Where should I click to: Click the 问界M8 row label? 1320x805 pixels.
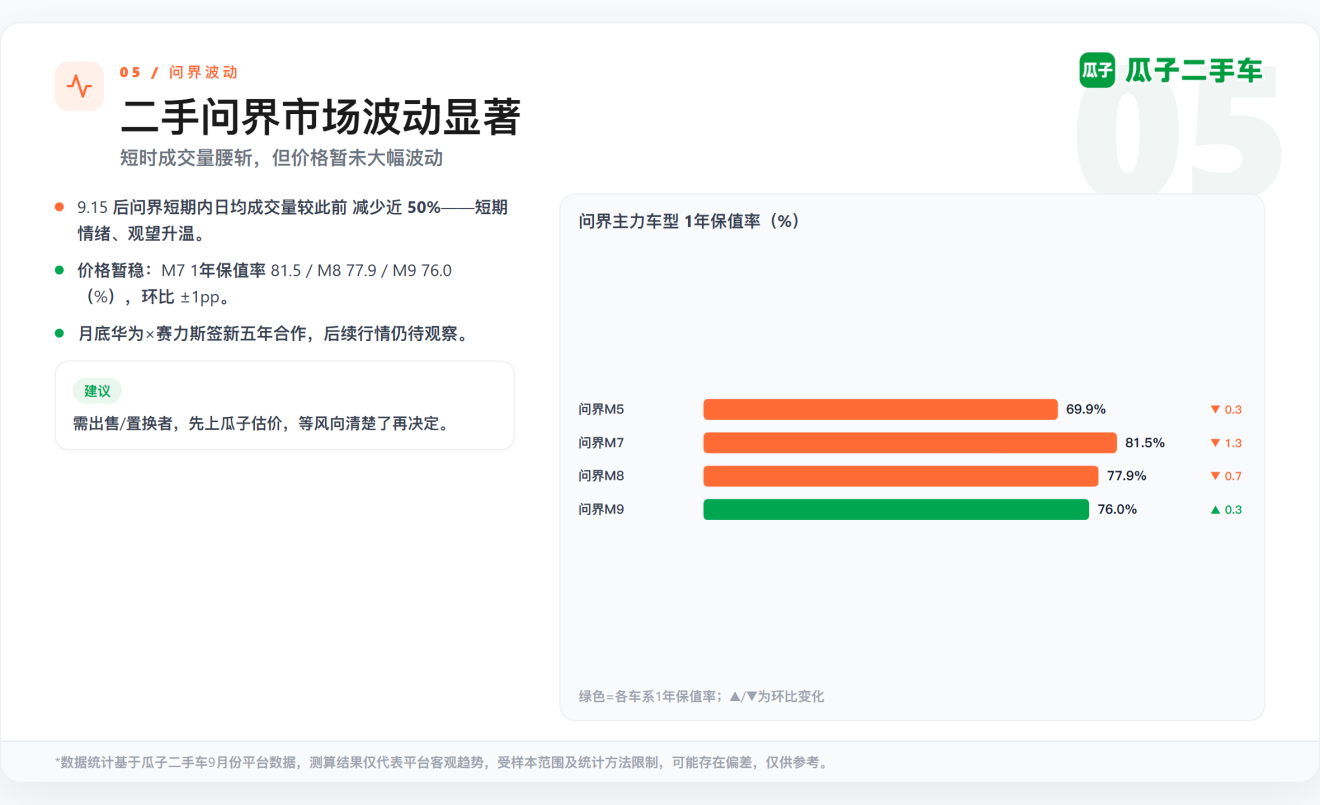tap(601, 476)
